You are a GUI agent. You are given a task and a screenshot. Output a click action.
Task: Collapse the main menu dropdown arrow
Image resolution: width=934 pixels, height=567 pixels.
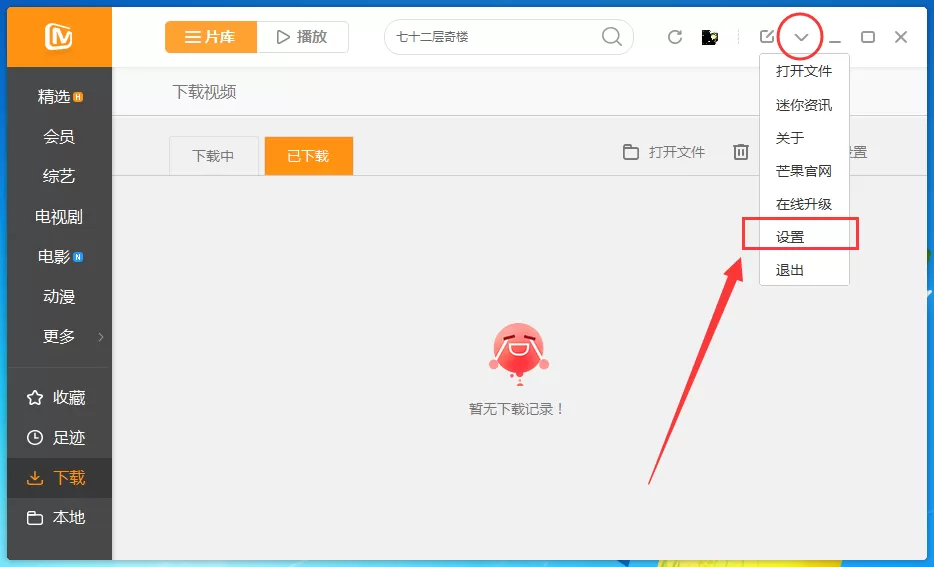[801, 38]
